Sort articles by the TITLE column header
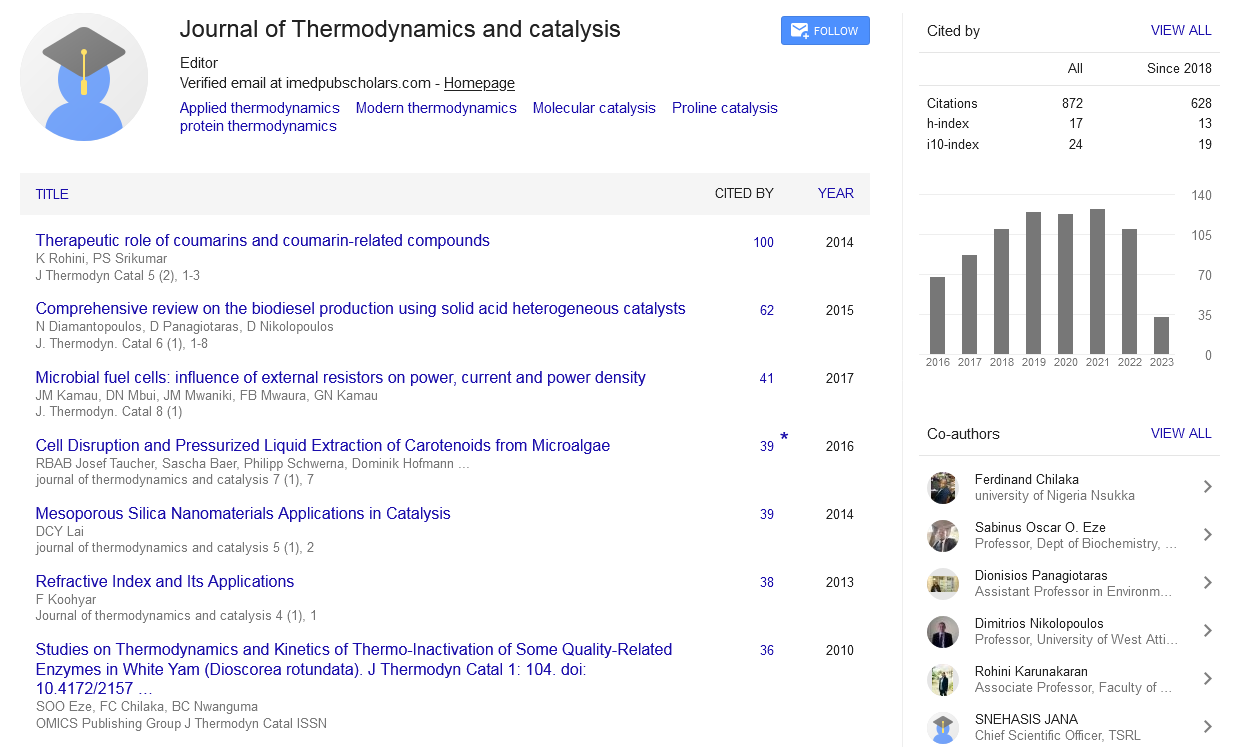 click(x=52, y=194)
